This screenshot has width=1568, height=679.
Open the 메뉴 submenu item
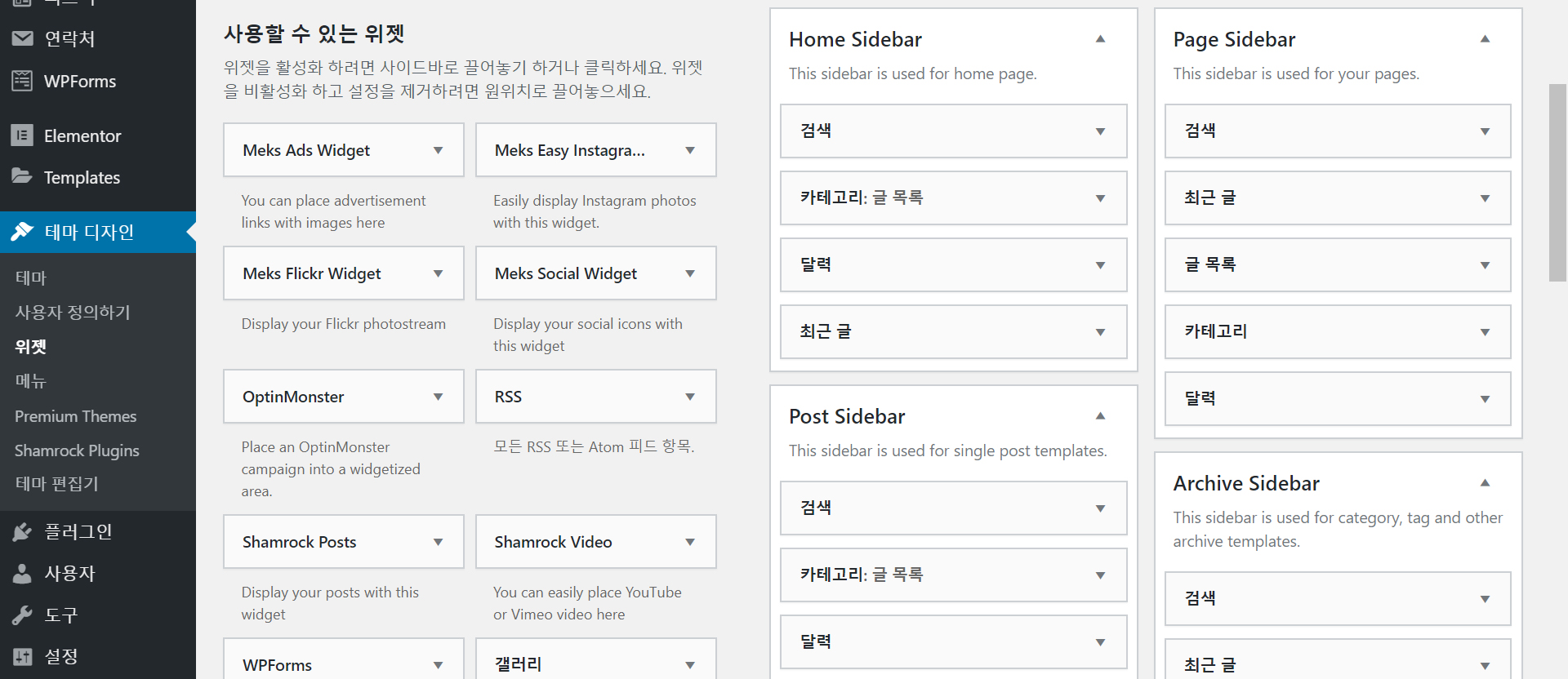point(31,380)
